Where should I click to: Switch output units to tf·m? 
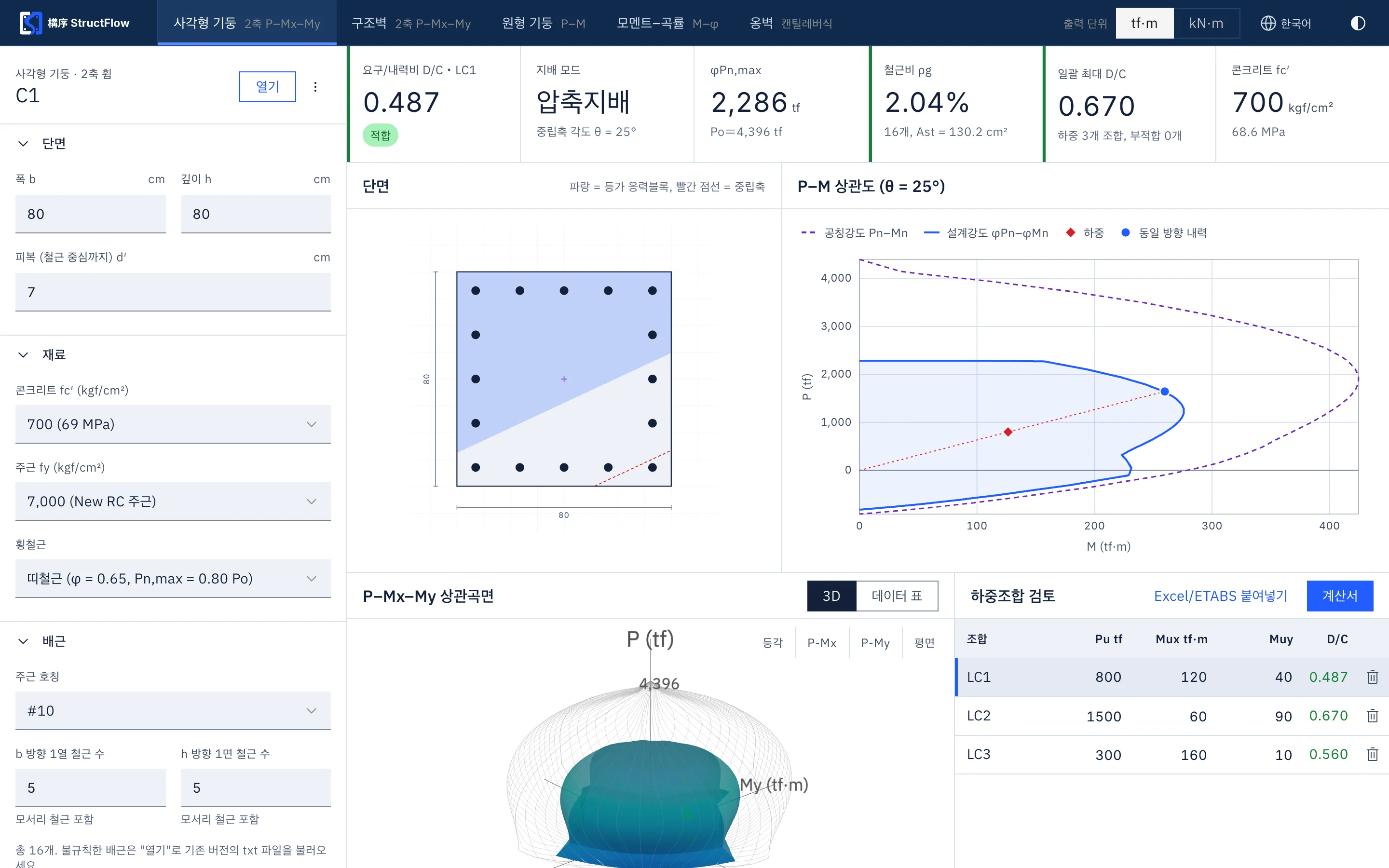click(x=1144, y=24)
